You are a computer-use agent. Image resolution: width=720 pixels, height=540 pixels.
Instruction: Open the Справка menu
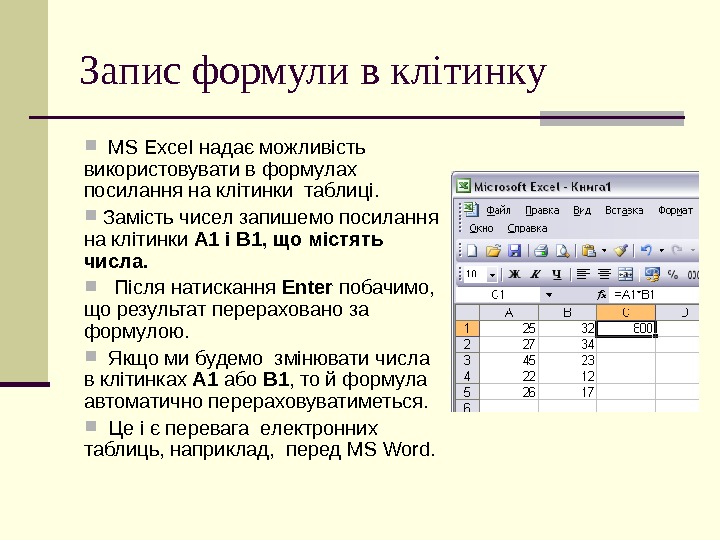[x=527, y=228]
